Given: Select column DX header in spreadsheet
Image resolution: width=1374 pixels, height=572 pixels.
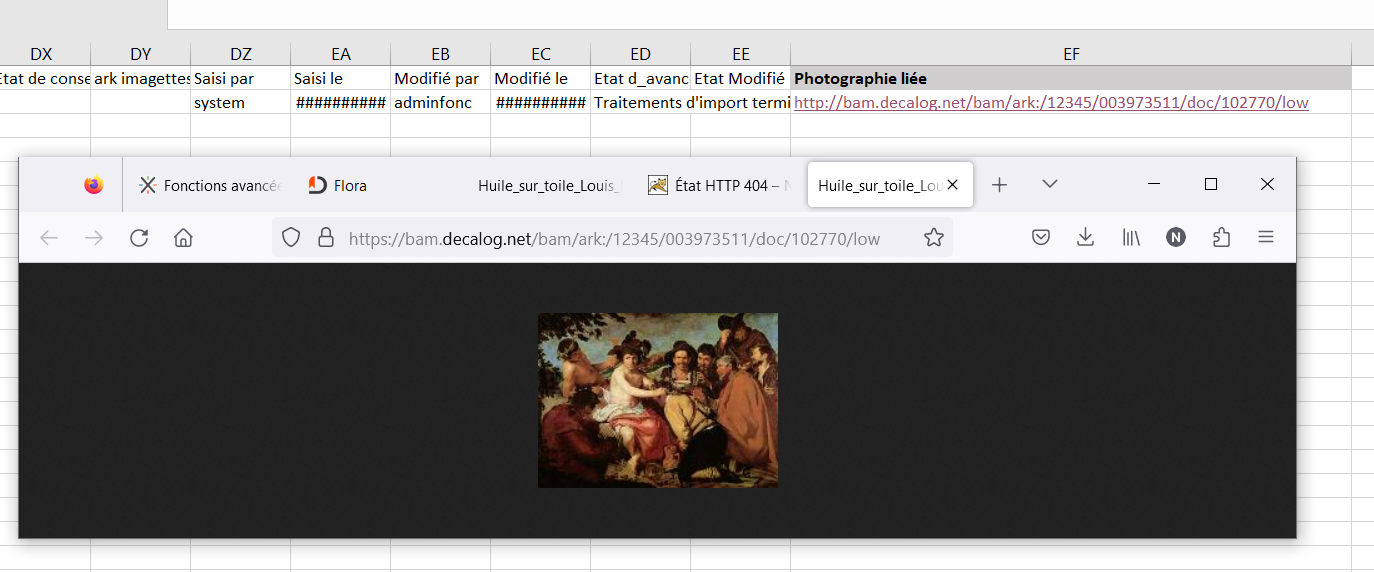Looking at the screenshot, I should [x=41, y=54].
